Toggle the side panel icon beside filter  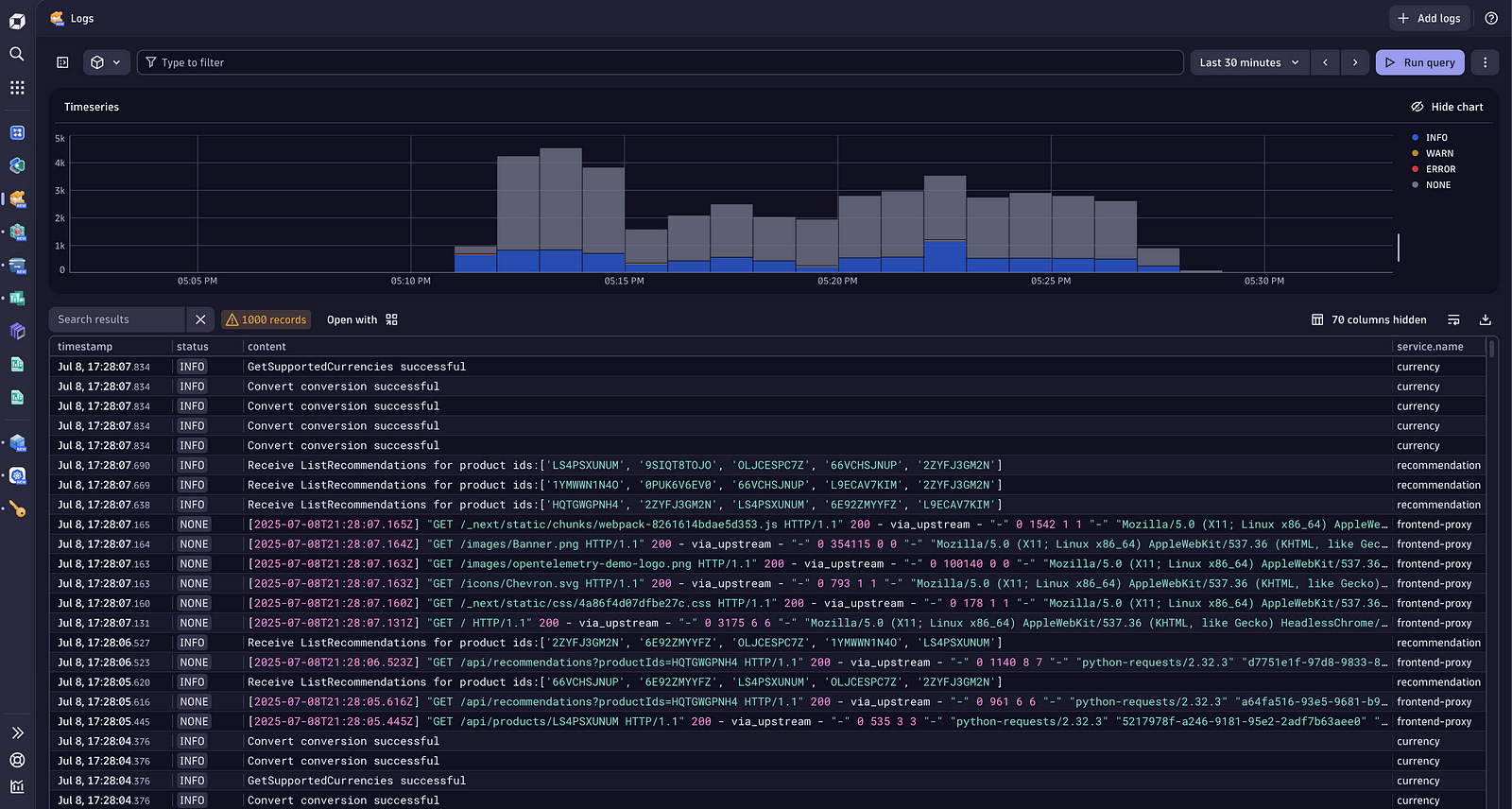62,62
